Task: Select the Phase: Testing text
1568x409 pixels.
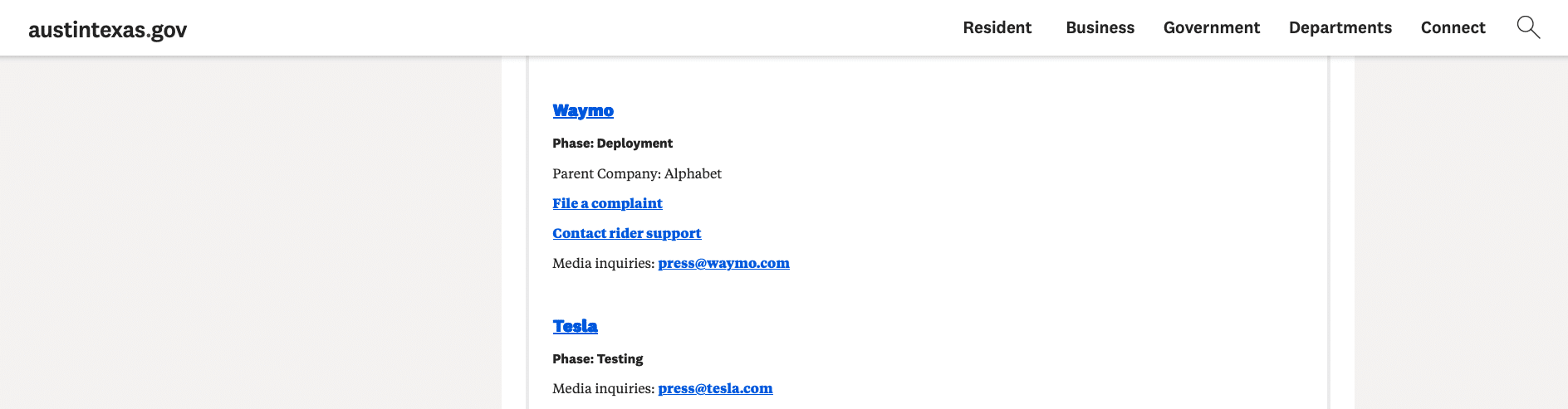Action: point(597,359)
